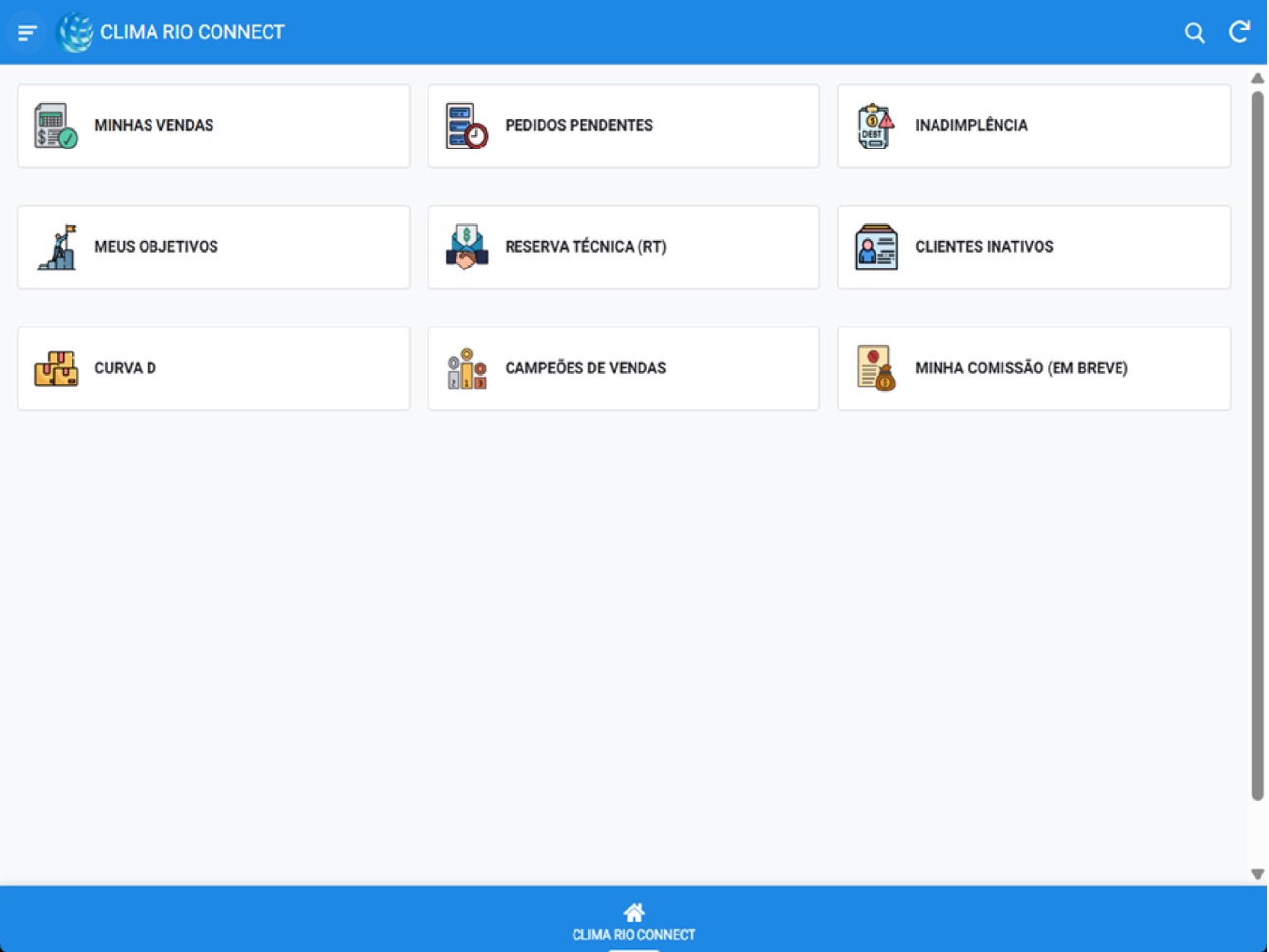Click the Reserva Técnica handshake icon
1269x952 pixels.
tap(466, 247)
